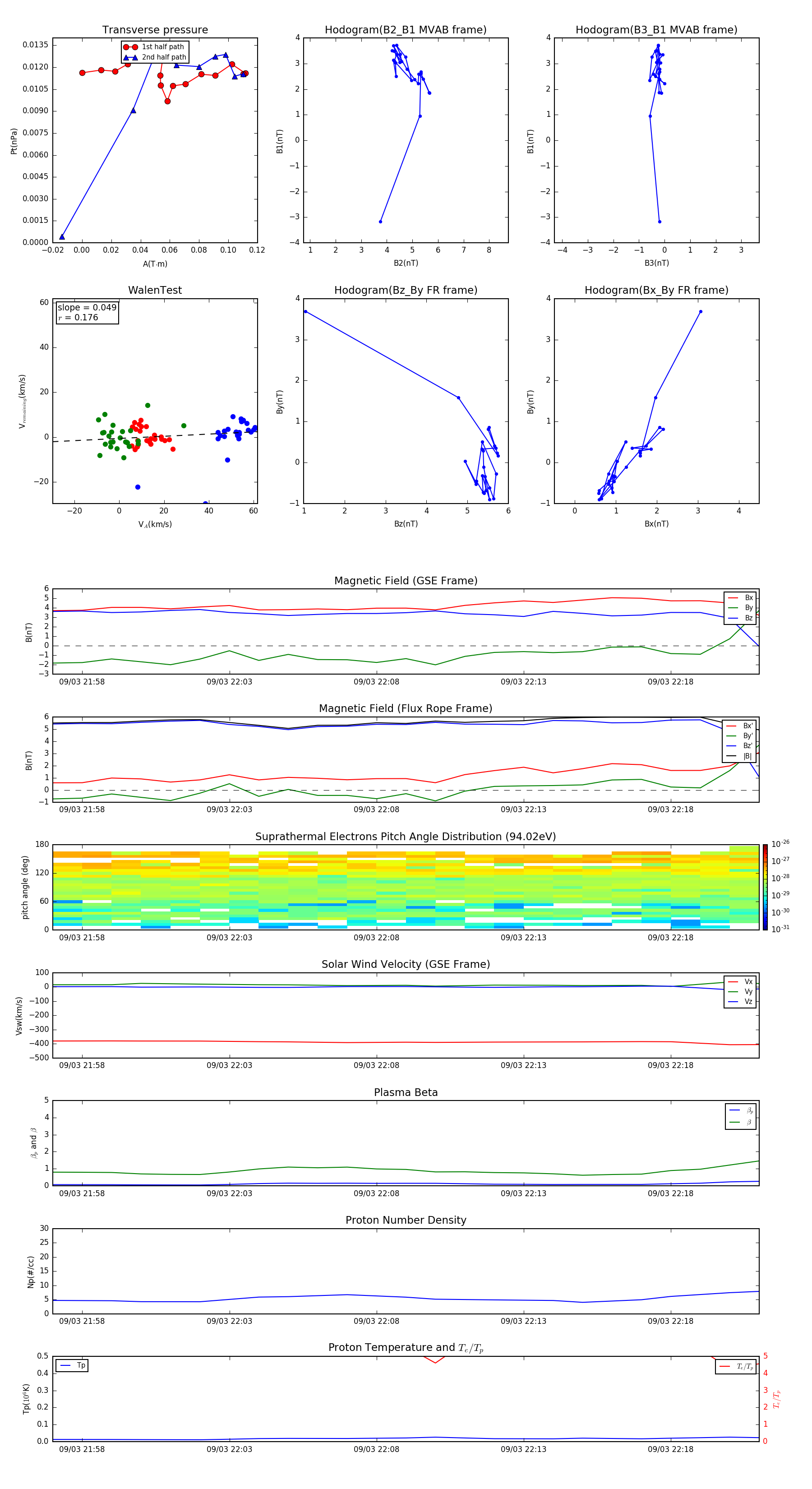Click the 'Plasma Beta' plot title

[x=406, y=1092]
